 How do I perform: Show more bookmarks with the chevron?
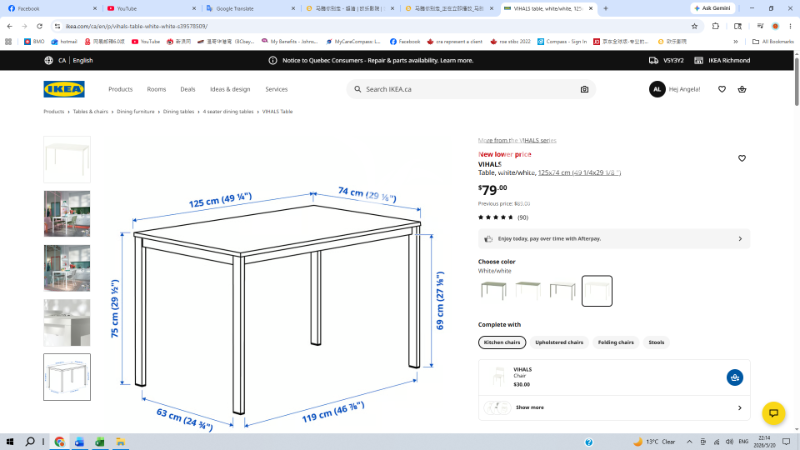coord(736,41)
